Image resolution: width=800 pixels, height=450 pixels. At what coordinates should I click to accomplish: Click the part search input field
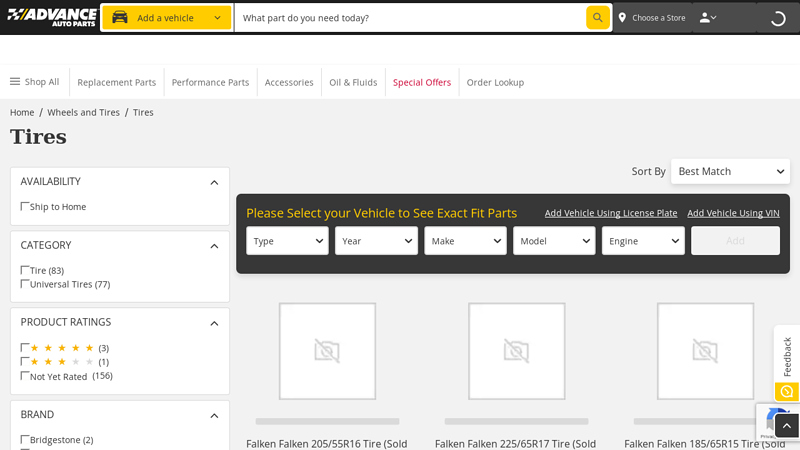click(x=410, y=18)
